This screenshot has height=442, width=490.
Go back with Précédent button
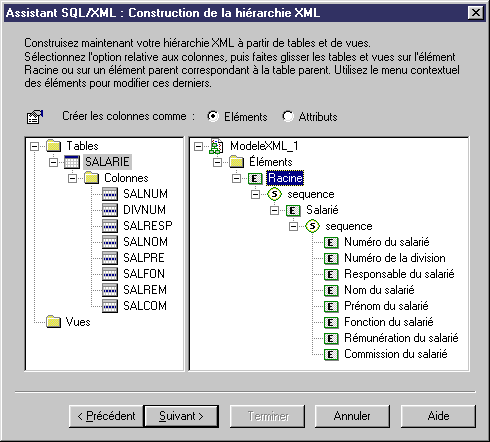tap(106, 416)
